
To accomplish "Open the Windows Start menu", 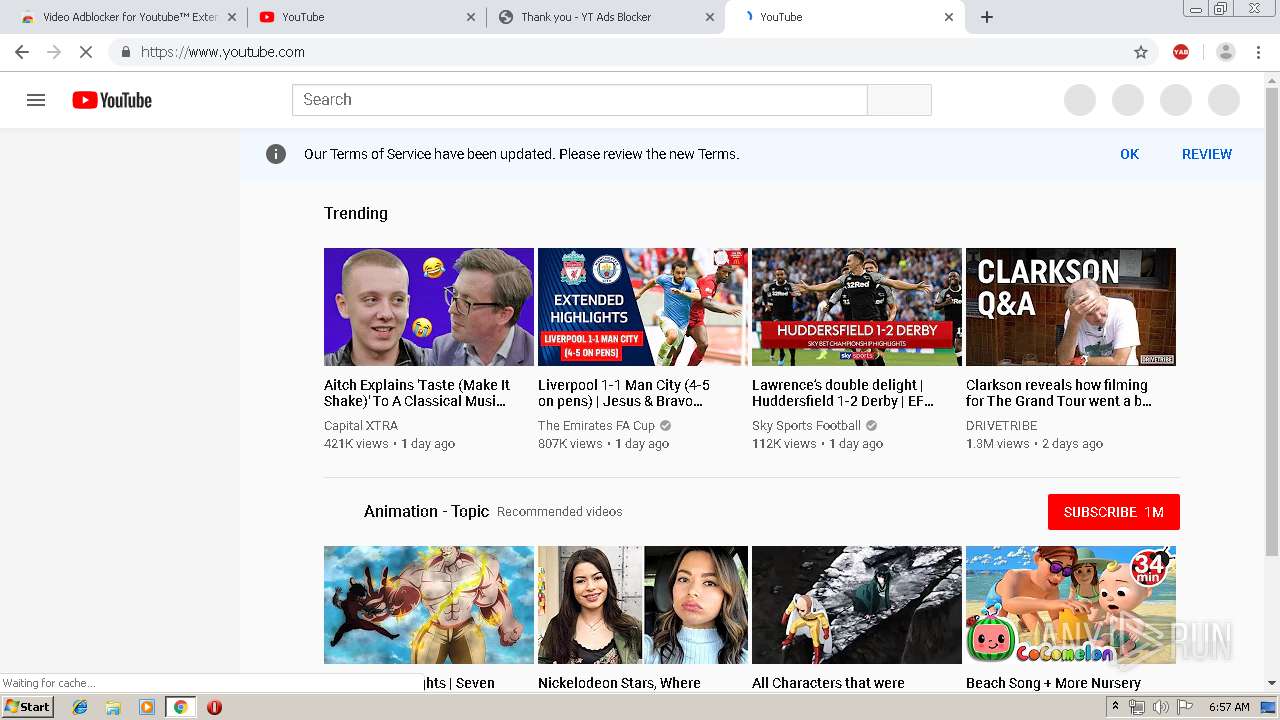I will 28,707.
